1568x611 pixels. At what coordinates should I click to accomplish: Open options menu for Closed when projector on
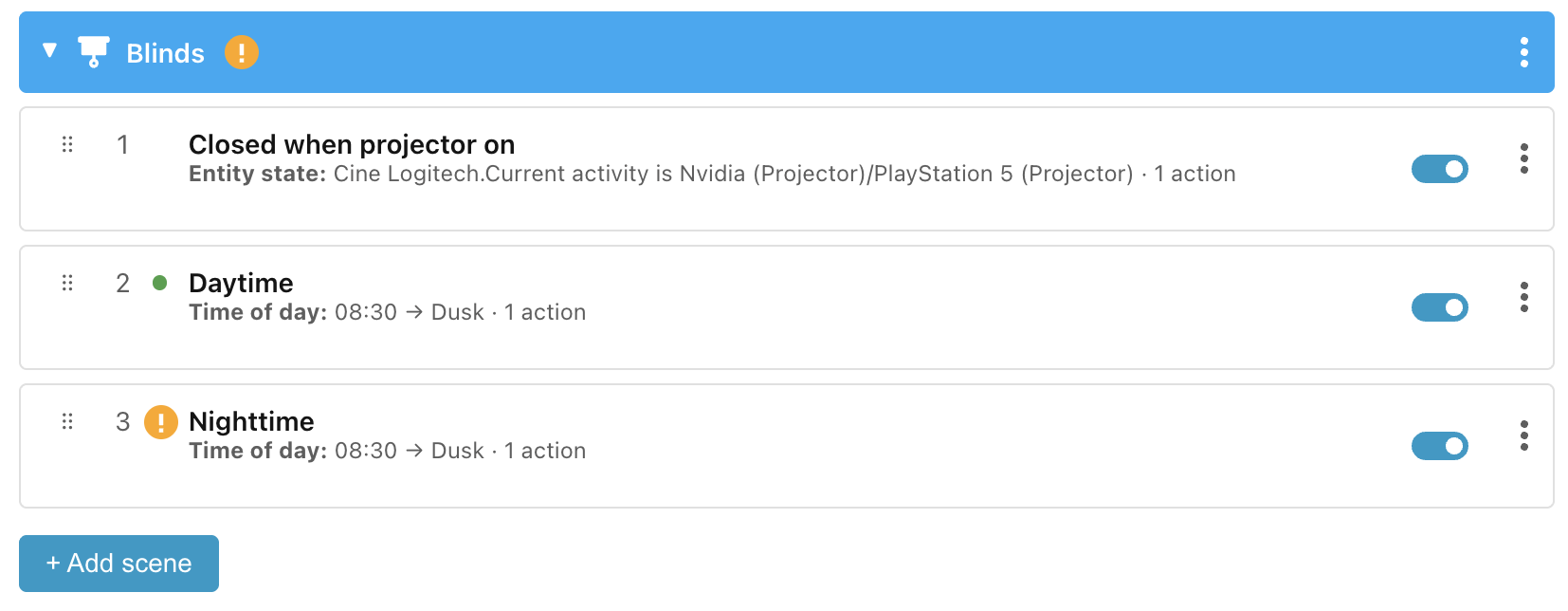(x=1524, y=158)
